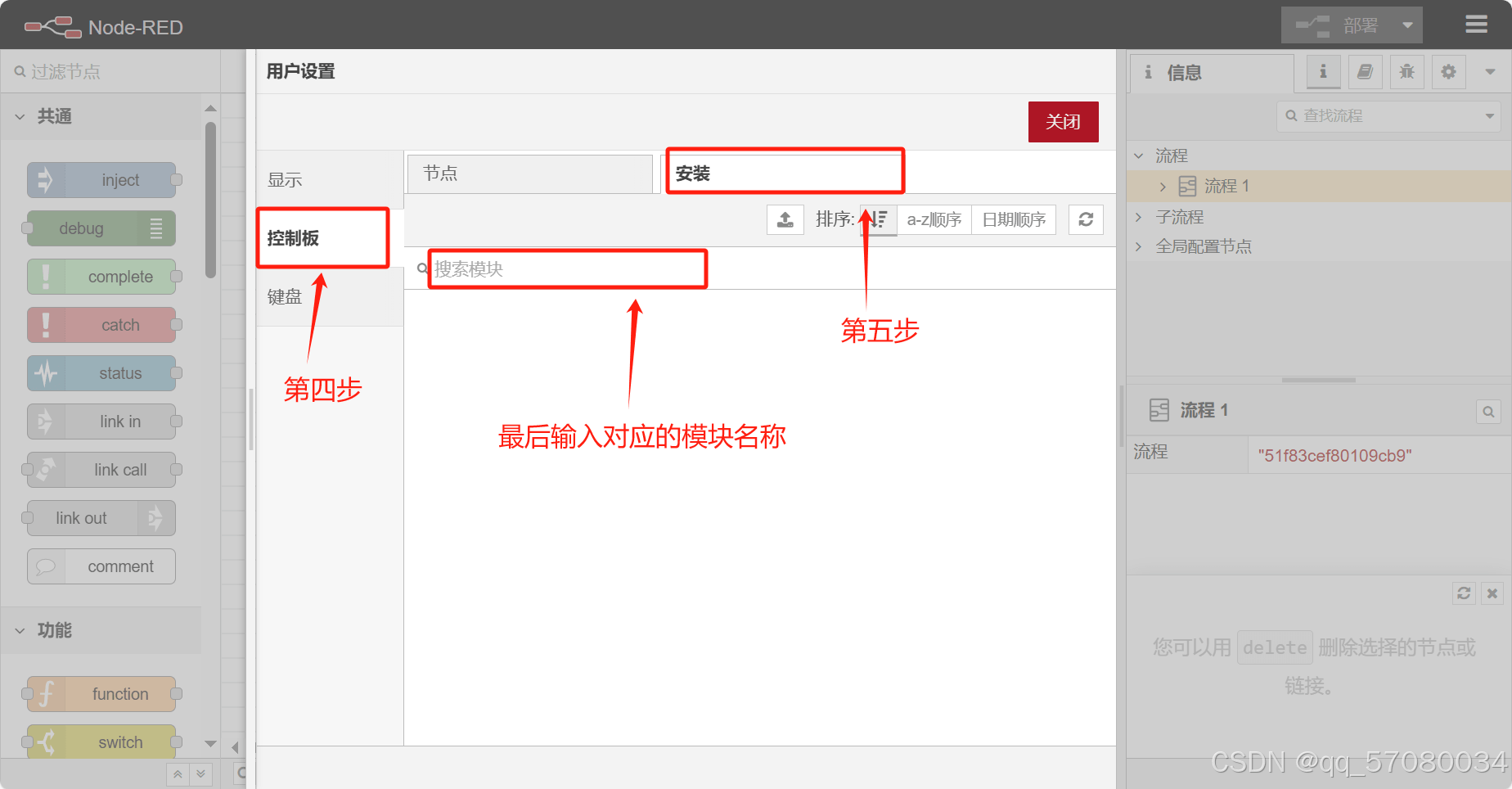Expand the 子流程 tree section

(1138, 217)
